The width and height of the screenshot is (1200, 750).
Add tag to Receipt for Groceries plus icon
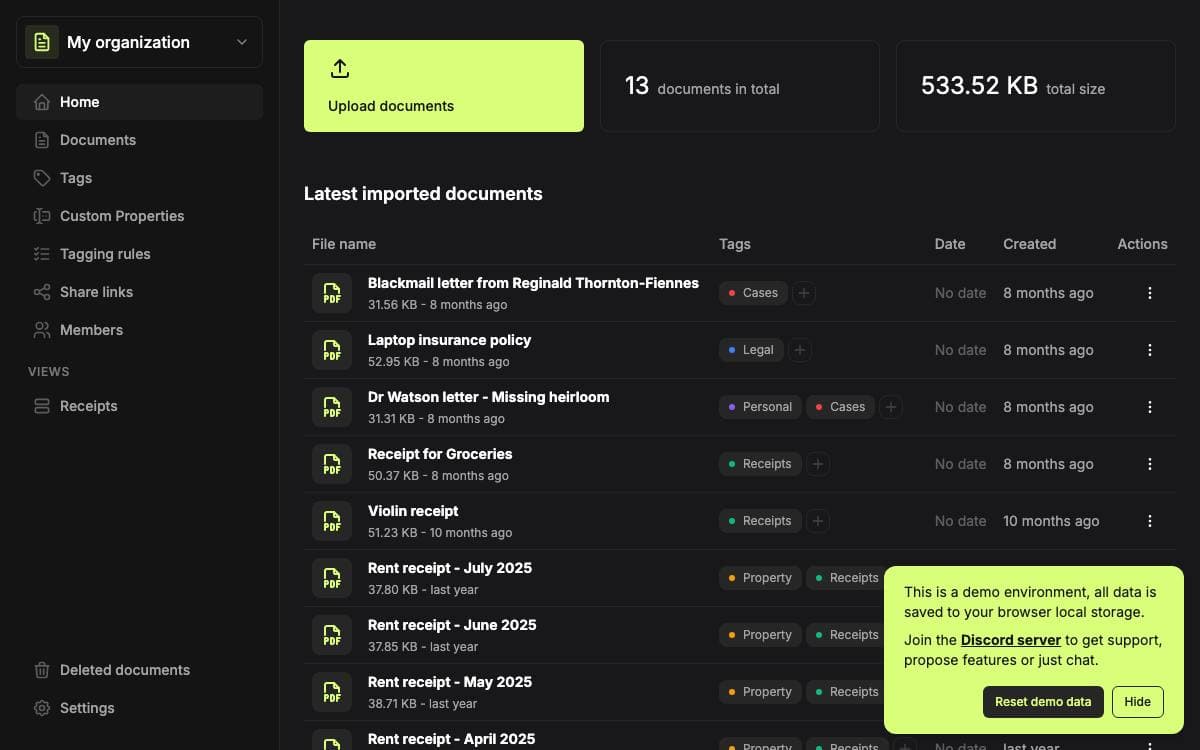pos(818,464)
